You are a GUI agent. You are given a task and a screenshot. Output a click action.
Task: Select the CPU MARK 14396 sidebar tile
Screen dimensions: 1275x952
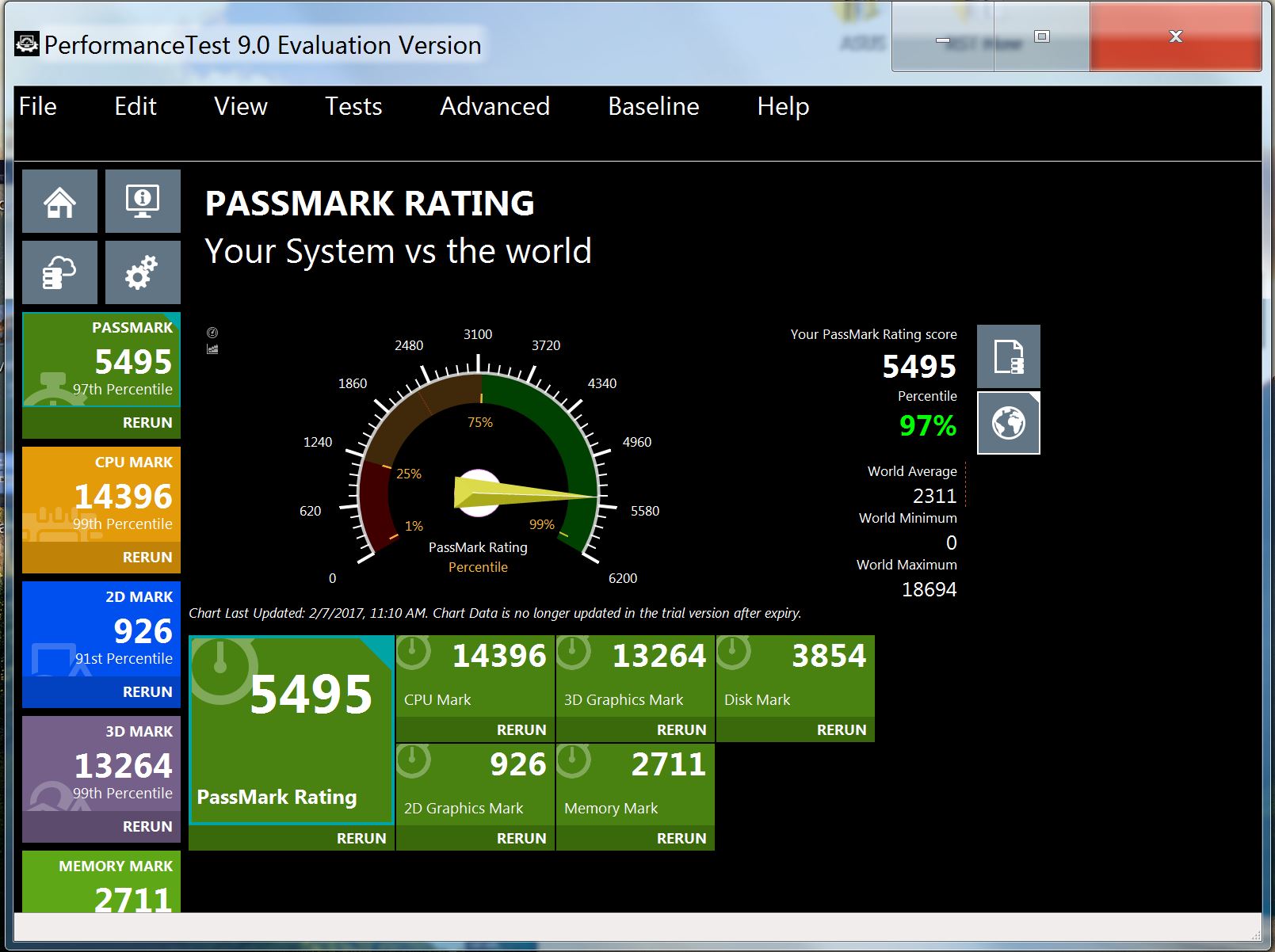pos(101,494)
